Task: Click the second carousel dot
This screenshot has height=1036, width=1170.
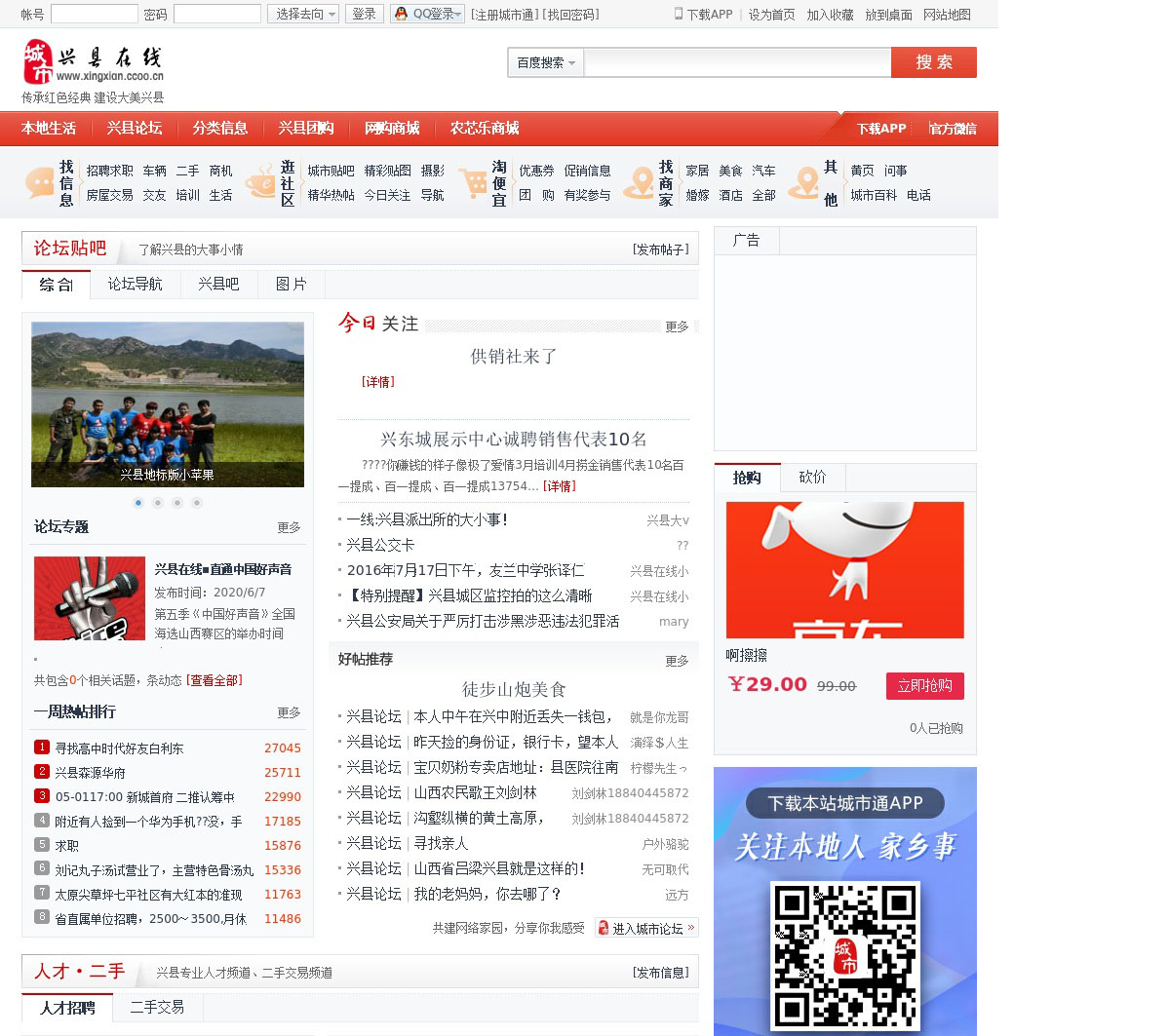Action: click(158, 503)
